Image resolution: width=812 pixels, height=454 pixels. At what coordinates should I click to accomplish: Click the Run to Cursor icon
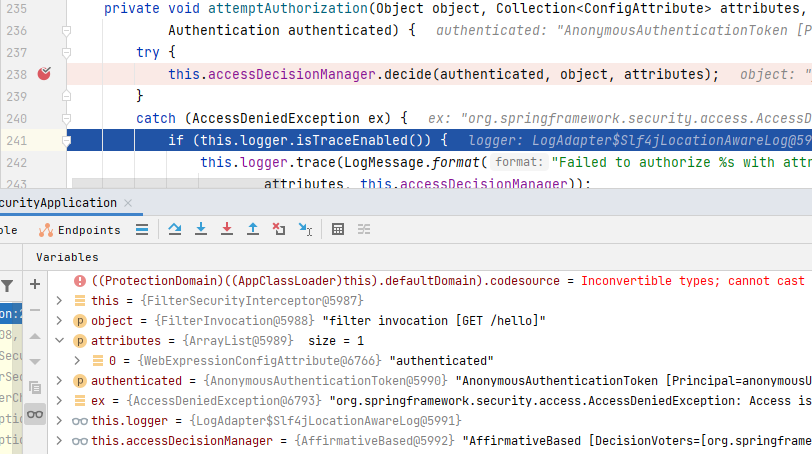coord(306,229)
